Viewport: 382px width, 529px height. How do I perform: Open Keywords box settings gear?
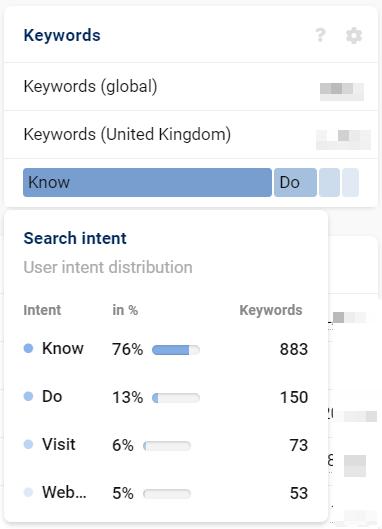click(x=354, y=35)
